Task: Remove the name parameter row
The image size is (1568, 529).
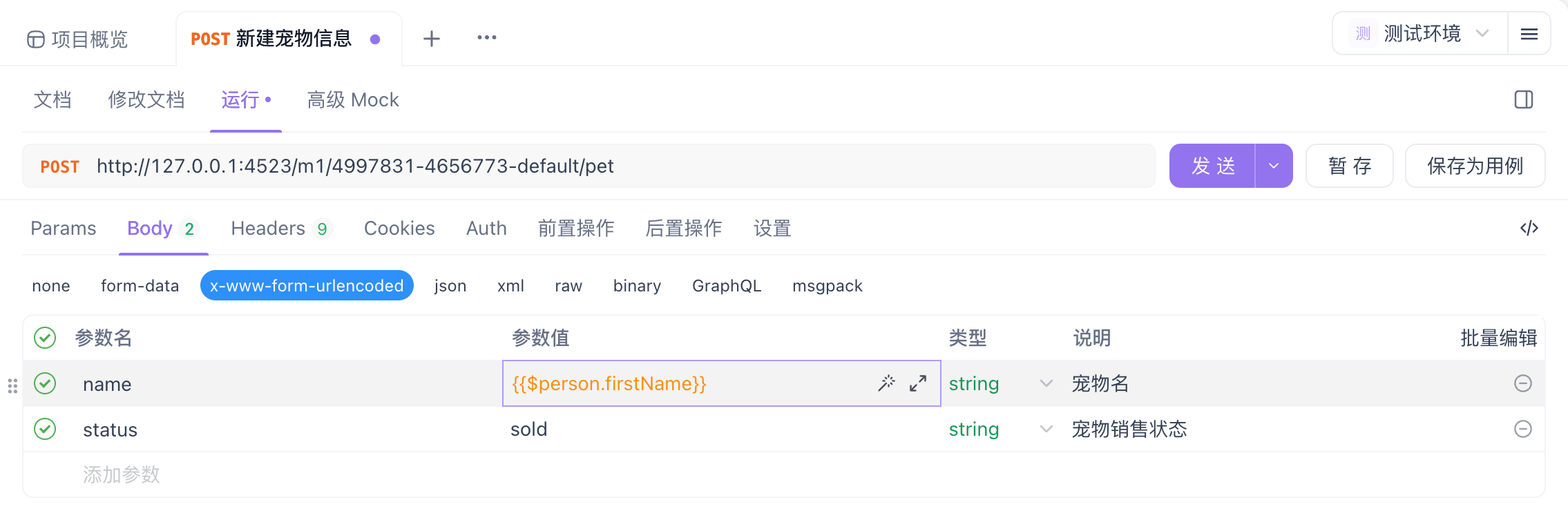Action: point(1522,383)
